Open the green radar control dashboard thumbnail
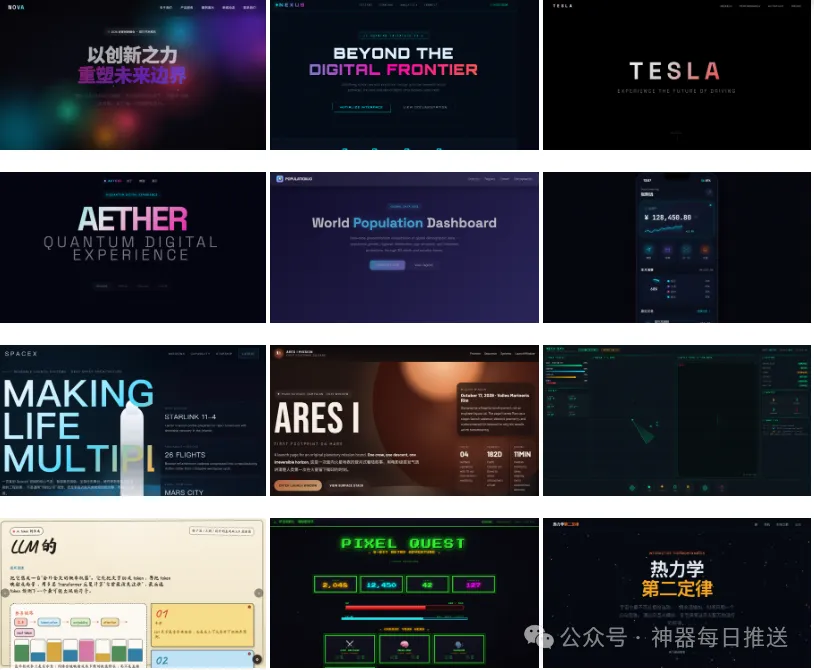 677,420
